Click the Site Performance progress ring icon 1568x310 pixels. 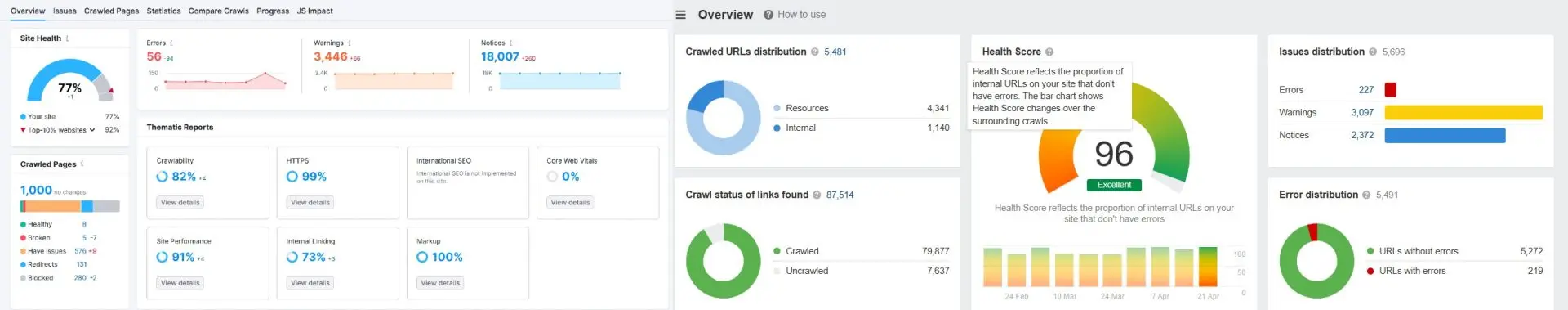click(x=162, y=257)
